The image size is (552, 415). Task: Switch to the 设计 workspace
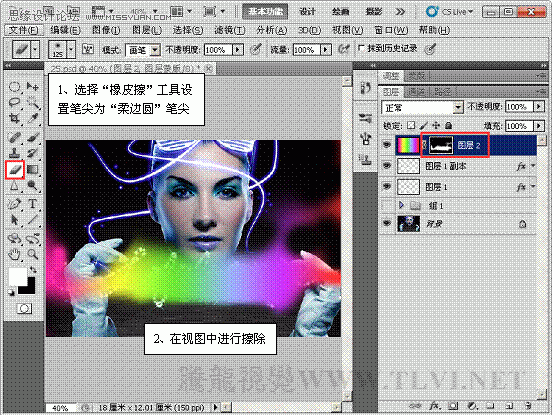(x=307, y=12)
